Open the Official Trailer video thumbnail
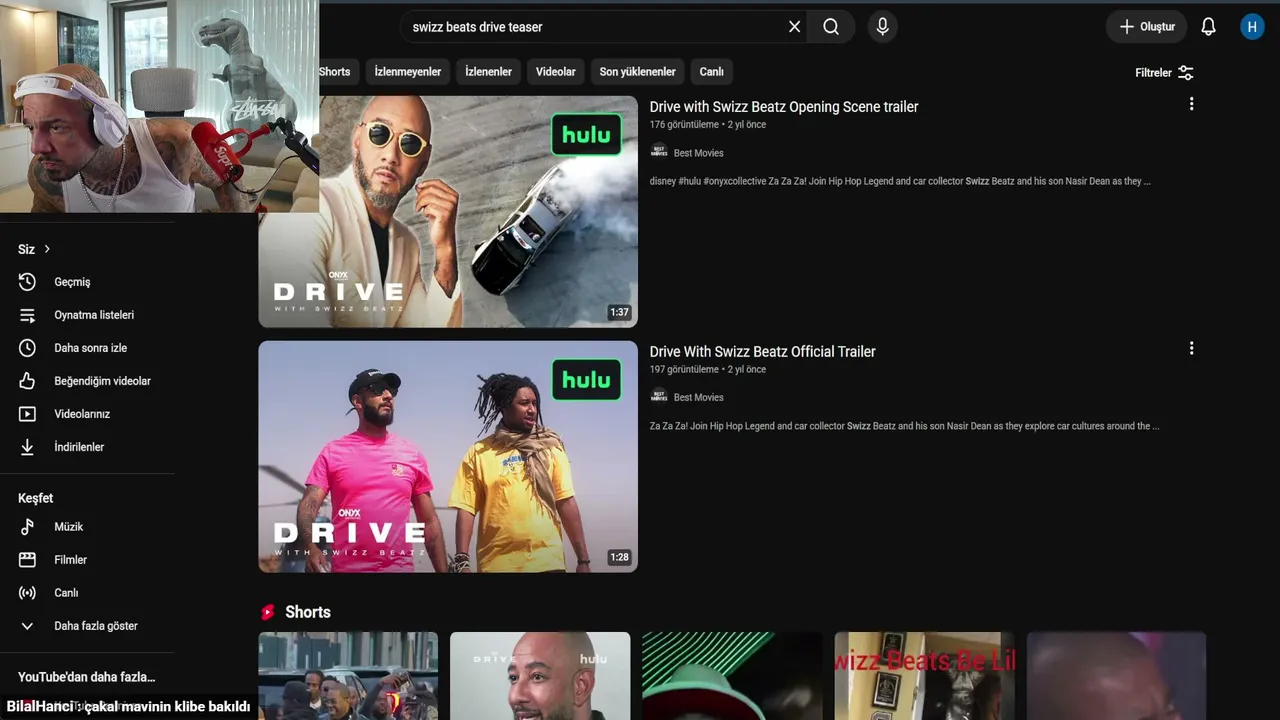The height and width of the screenshot is (720, 1280). pyautogui.click(x=448, y=457)
